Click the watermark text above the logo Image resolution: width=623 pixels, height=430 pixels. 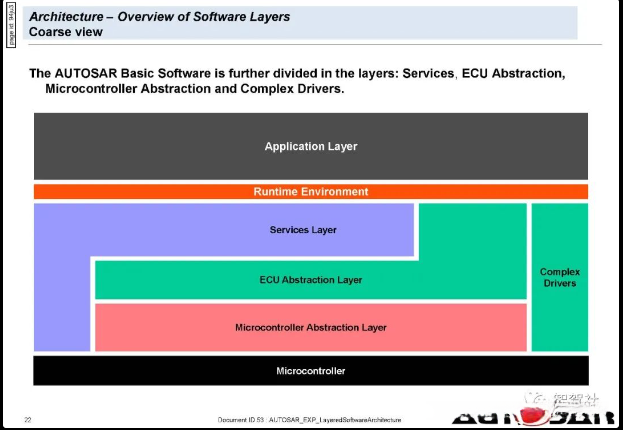tap(575, 399)
